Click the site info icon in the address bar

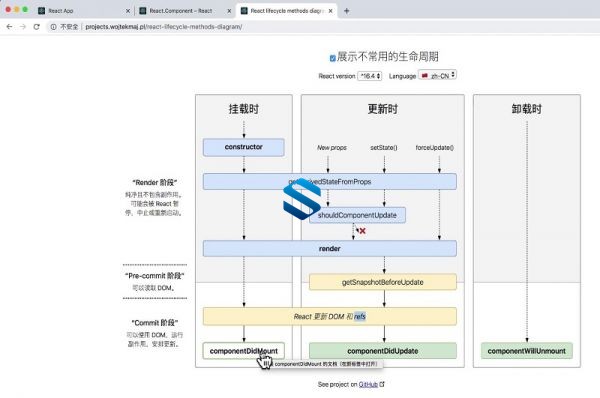tap(53, 27)
